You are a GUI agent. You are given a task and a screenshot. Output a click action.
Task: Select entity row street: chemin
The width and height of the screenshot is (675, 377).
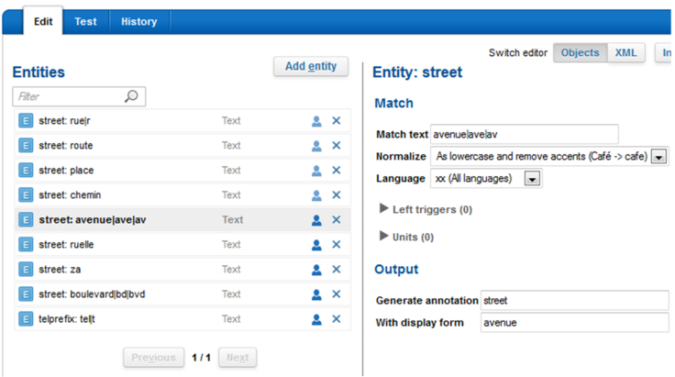pyautogui.click(x=183, y=195)
